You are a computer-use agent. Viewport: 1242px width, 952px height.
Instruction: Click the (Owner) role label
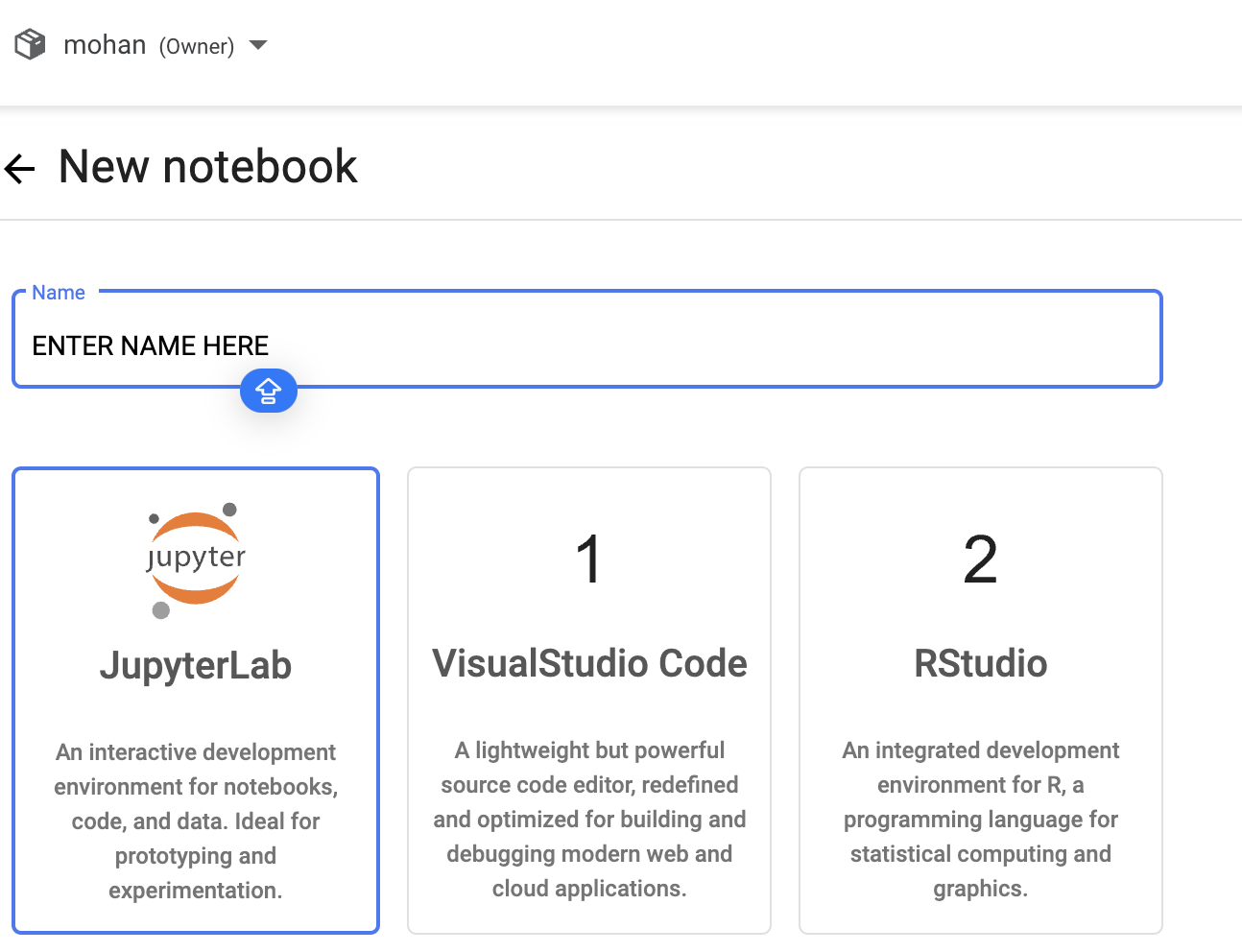coord(197,46)
